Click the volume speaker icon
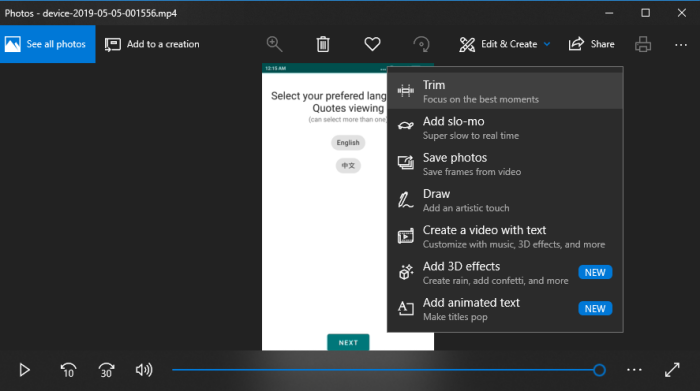The image size is (700, 391). click(x=144, y=370)
